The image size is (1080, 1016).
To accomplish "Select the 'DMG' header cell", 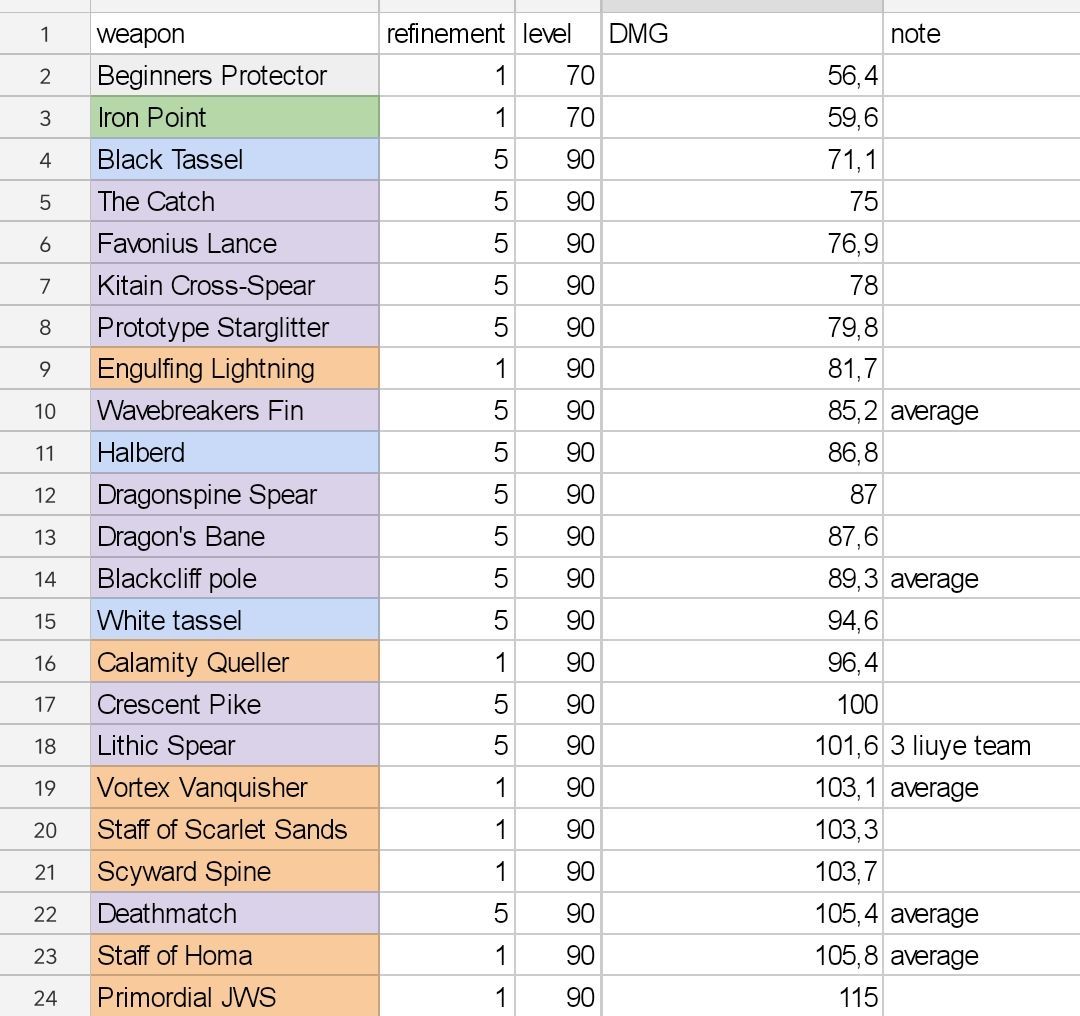I will tap(742, 34).
